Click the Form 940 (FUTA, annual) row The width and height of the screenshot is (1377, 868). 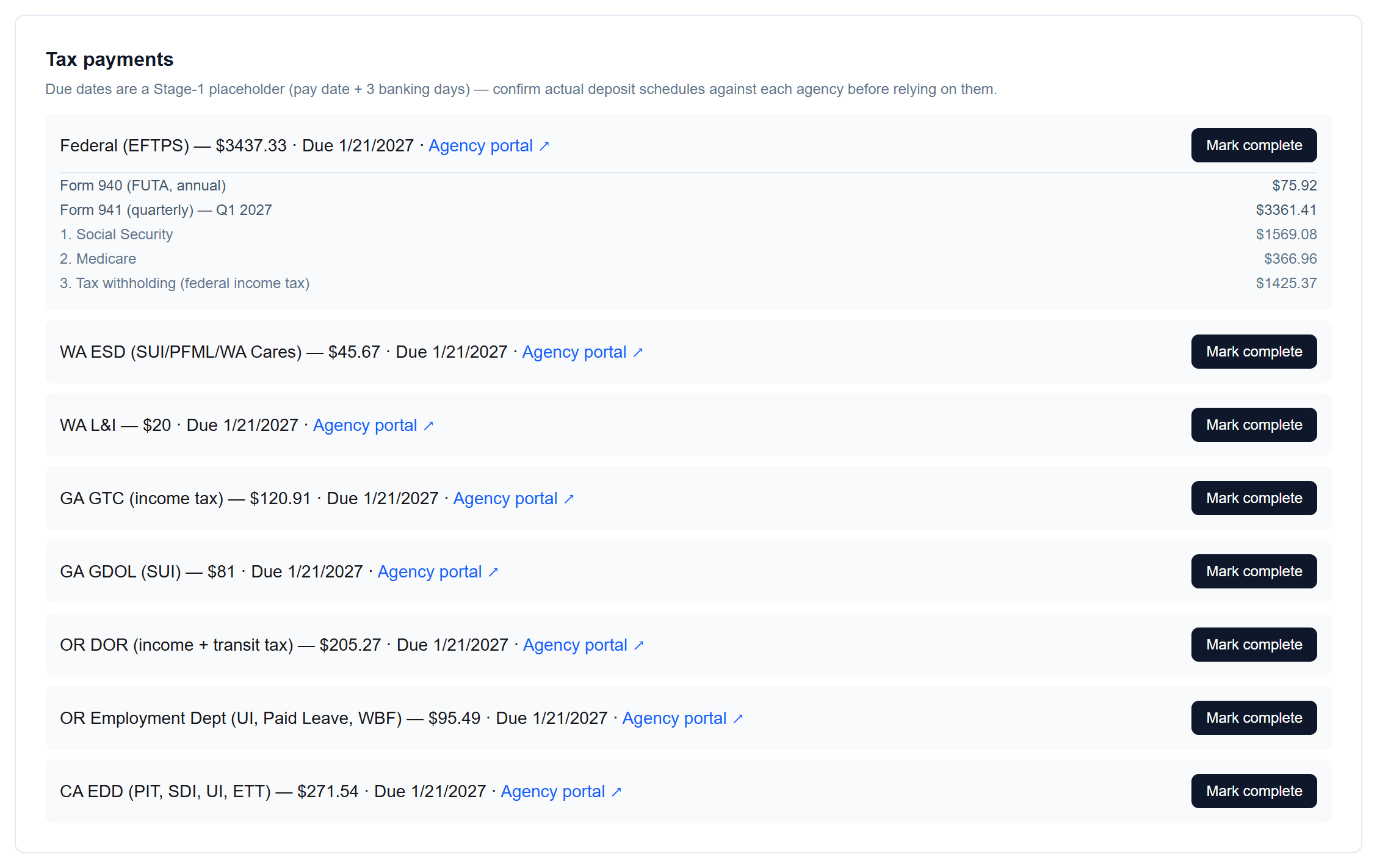[688, 186]
